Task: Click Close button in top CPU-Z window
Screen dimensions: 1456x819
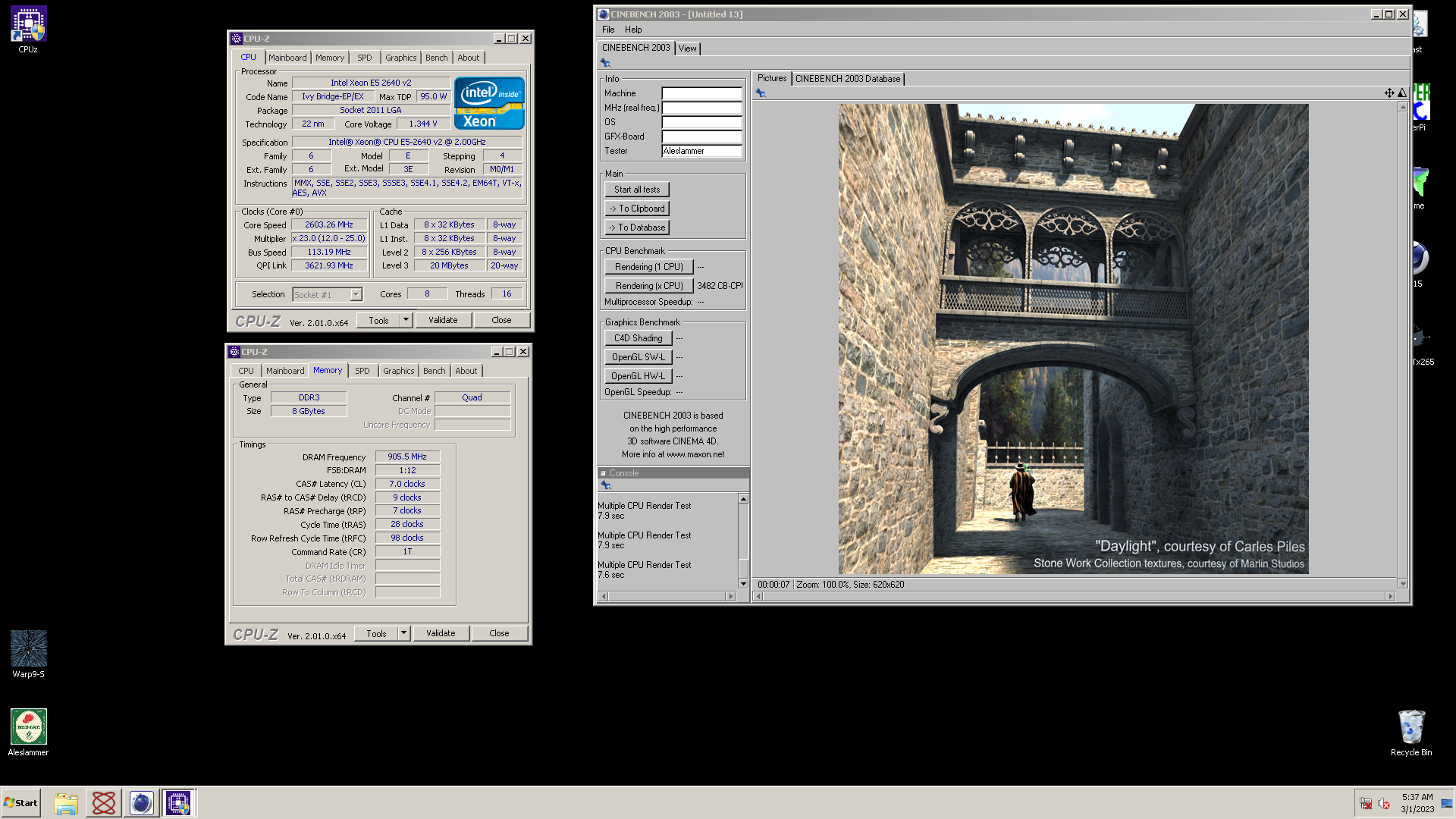Action: tap(501, 320)
